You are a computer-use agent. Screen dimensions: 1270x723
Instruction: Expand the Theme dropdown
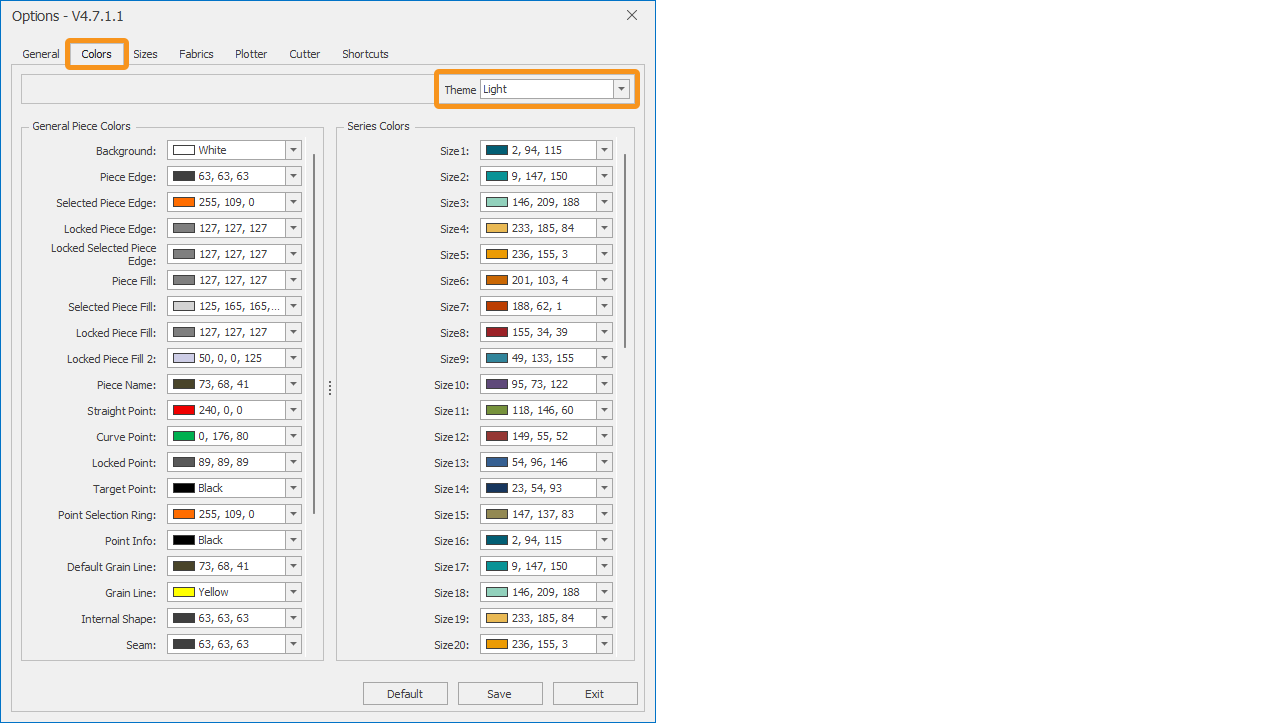(621, 89)
